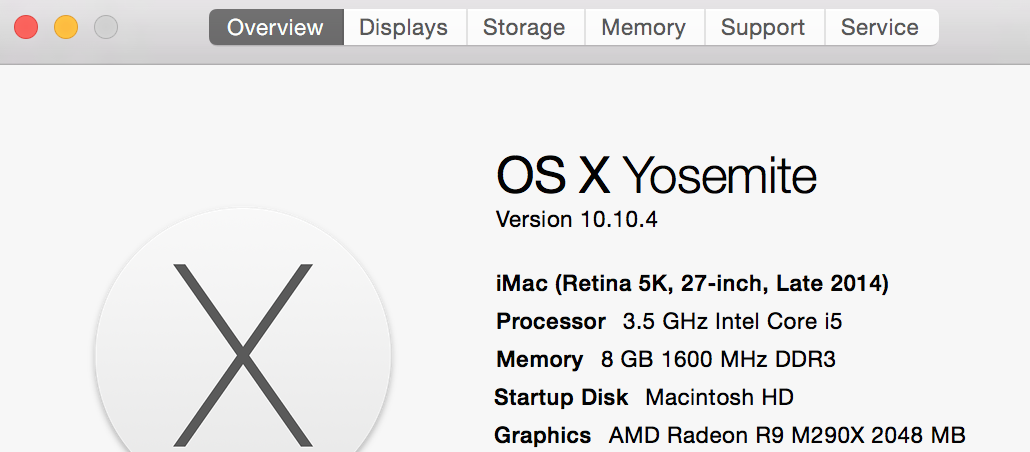Click the iMac Retina 5K model name
Viewport: 1030px width, 452px height.
tap(692, 284)
